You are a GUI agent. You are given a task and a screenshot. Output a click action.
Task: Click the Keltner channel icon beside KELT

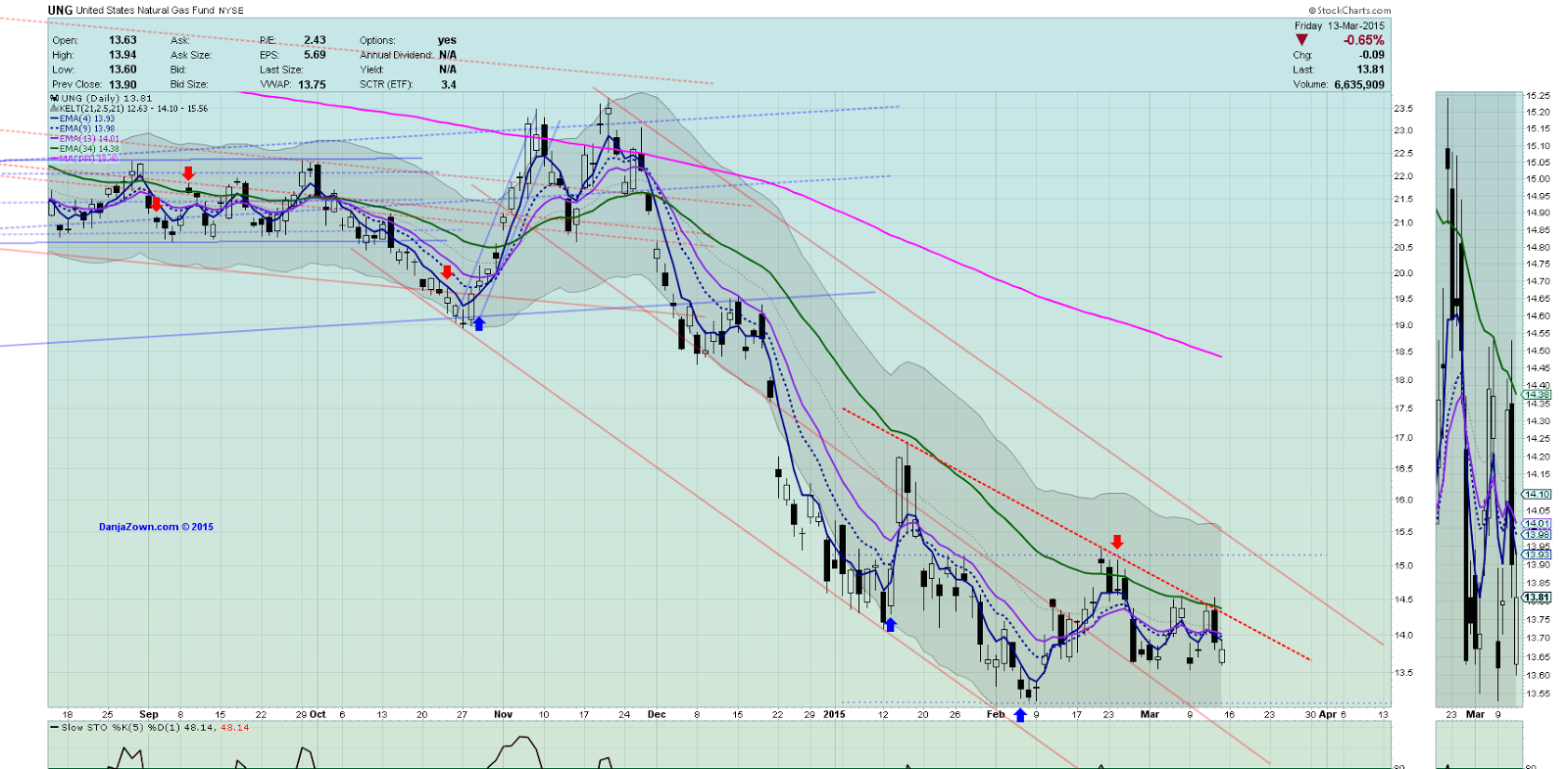tap(55, 109)
